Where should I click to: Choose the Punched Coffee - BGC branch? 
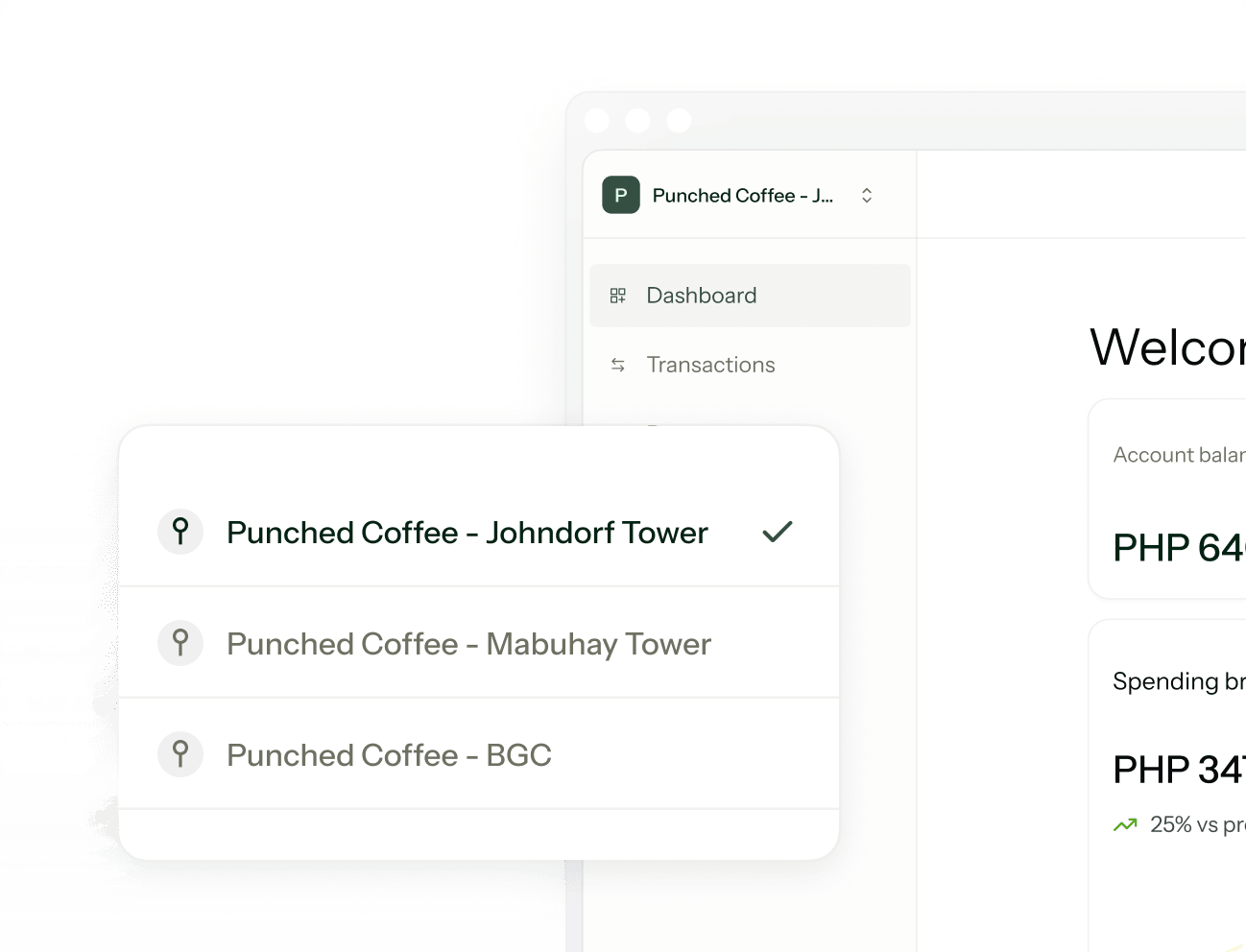(x=389, y=755)
